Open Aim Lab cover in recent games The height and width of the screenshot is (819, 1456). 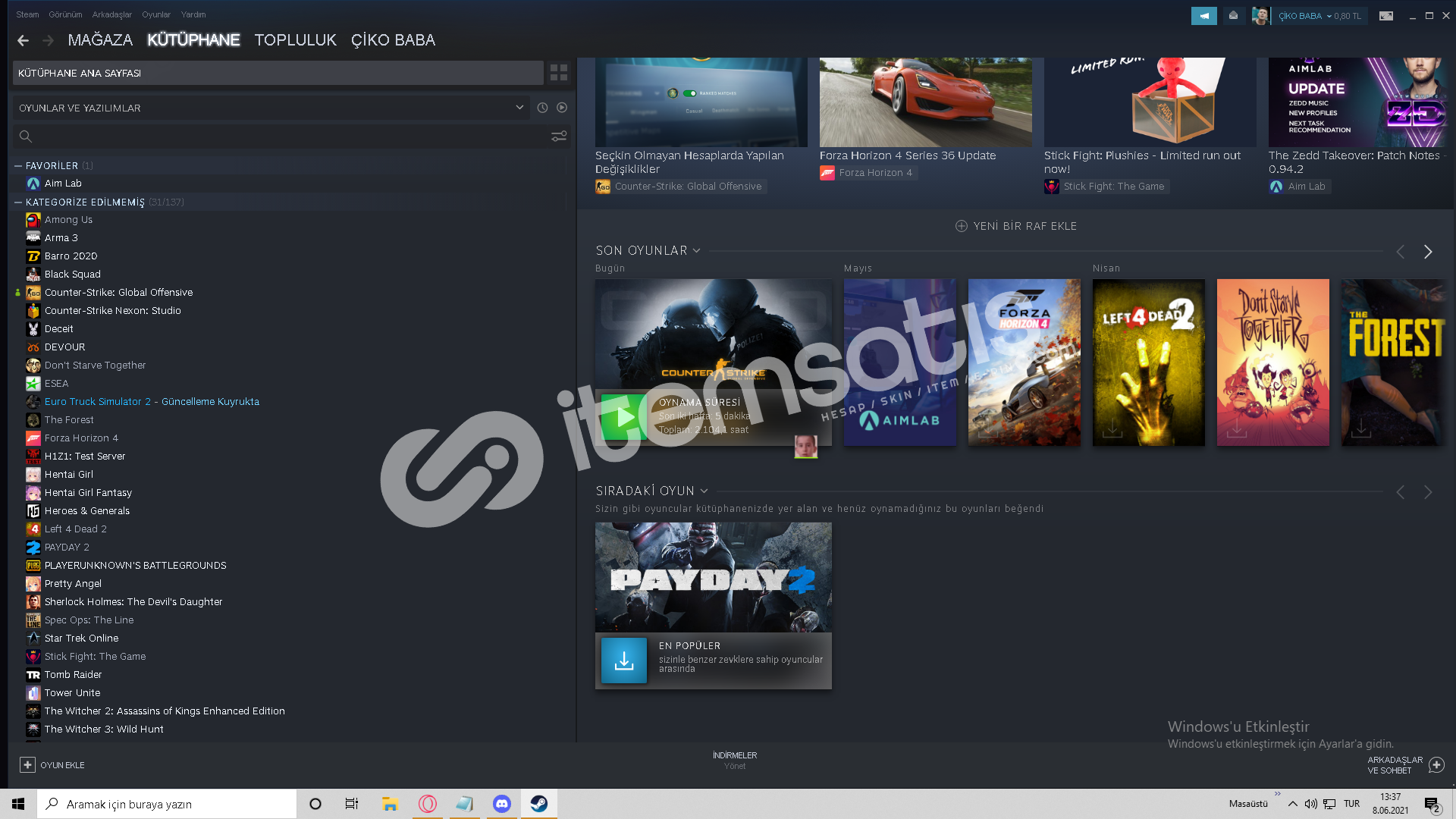point(899,362)
